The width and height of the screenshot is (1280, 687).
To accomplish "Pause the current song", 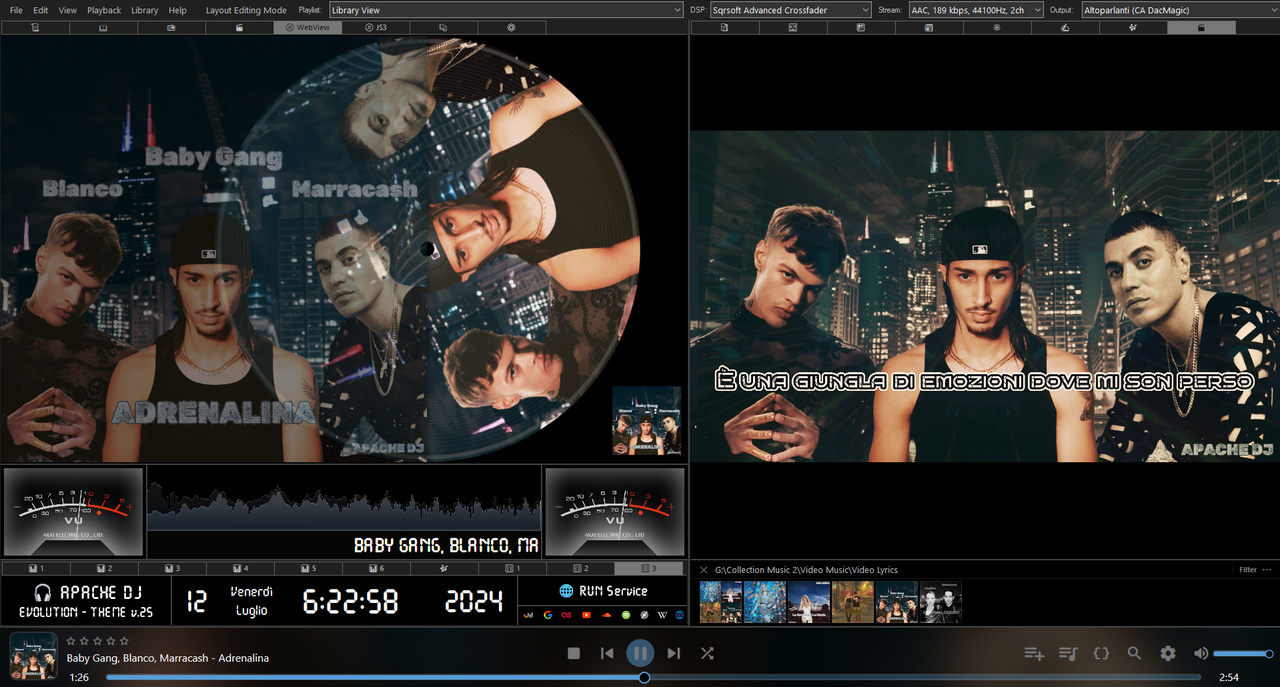I will [640, 653].
